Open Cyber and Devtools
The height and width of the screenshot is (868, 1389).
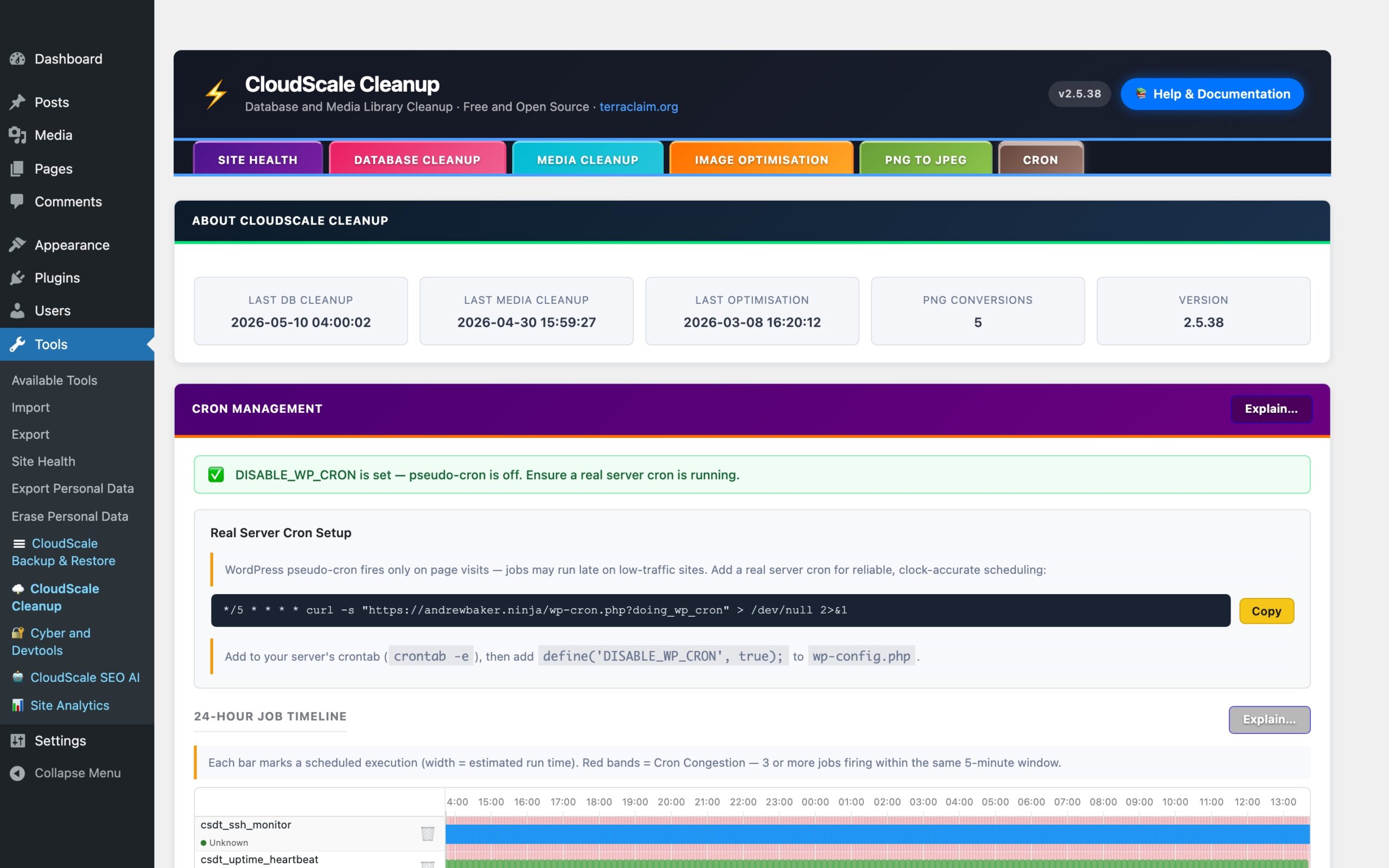pyautogui.click(x=51, y=641)
